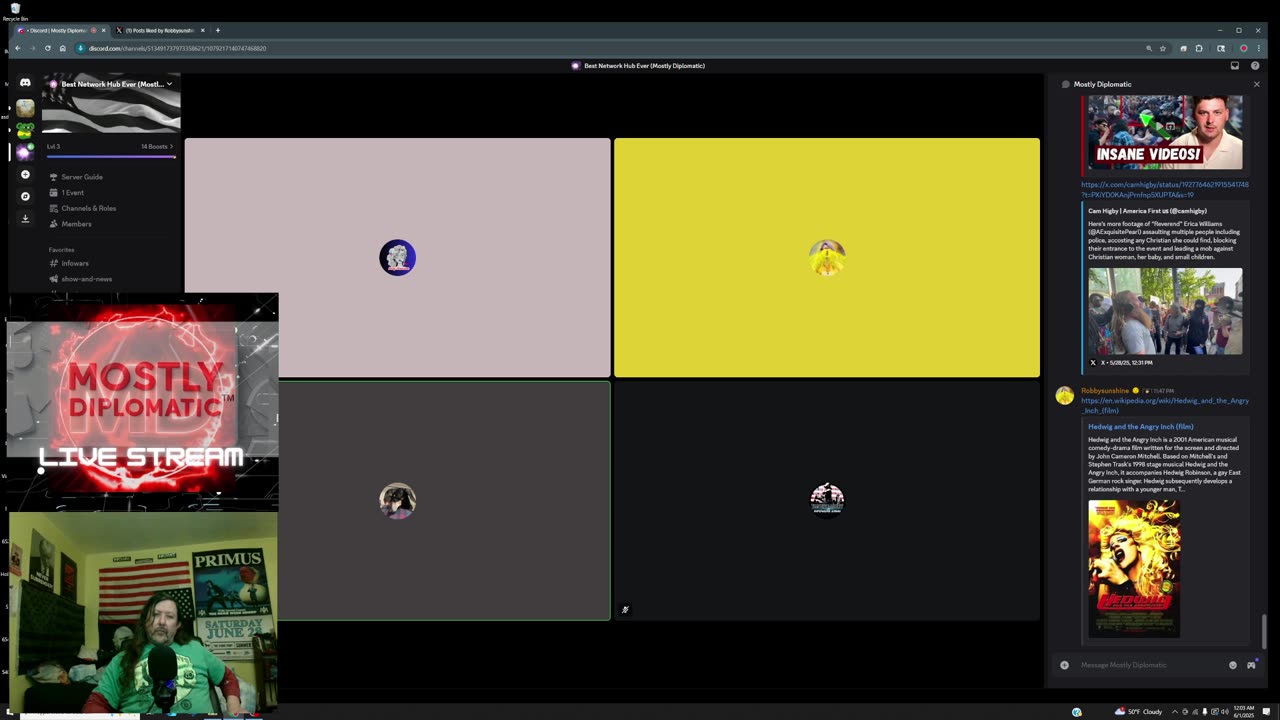Click muted microphone icon on speaking tile

pos(625,609)
